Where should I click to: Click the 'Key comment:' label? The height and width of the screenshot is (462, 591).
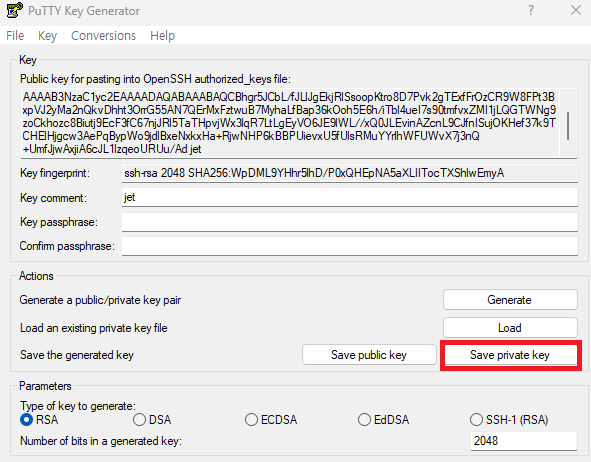pyautogui.click(x=53, y=198)
